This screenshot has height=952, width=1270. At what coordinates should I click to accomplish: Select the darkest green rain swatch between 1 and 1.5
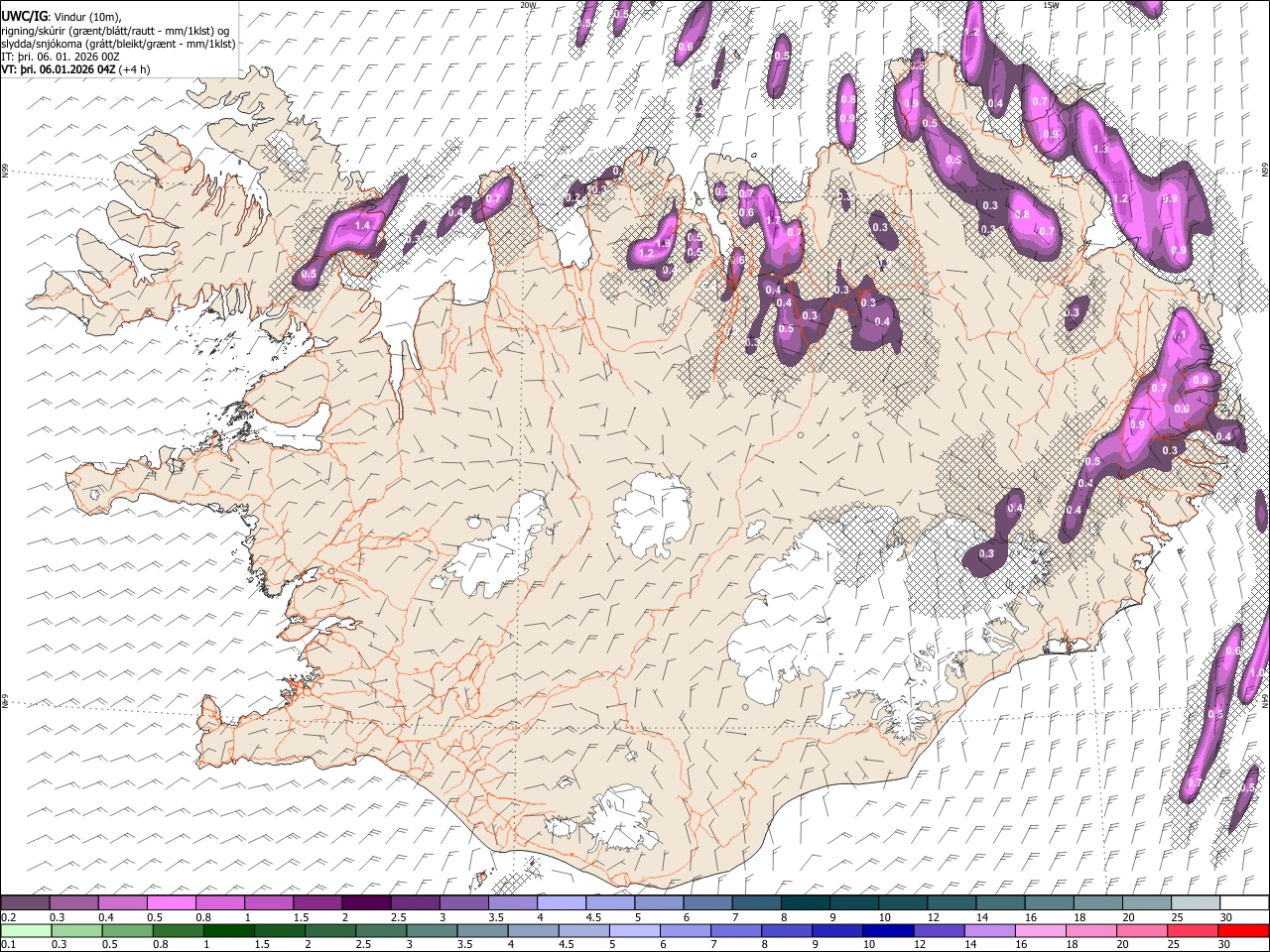point(228,931)
